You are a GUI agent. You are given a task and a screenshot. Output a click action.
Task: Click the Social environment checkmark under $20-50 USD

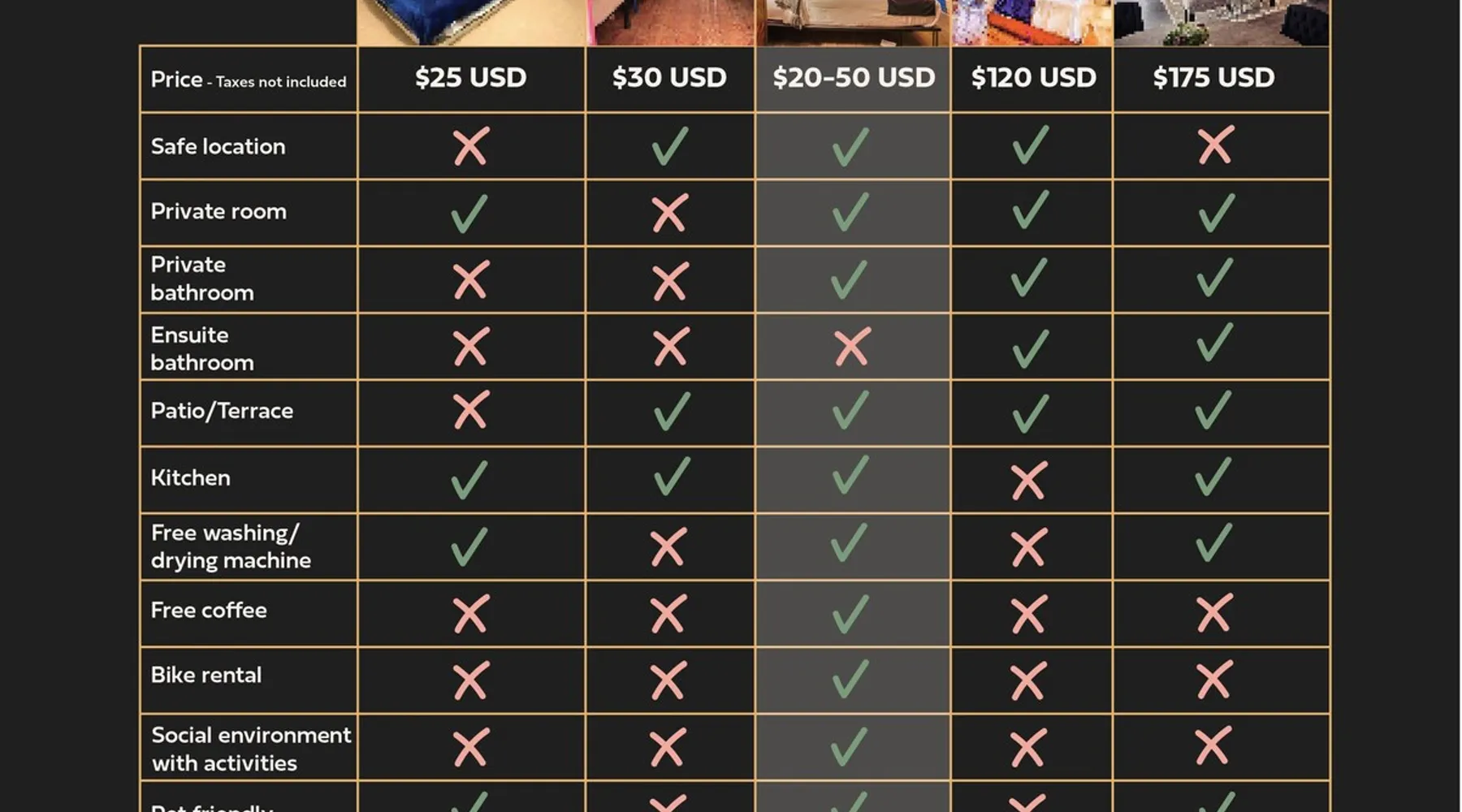(x=850, y=746)
